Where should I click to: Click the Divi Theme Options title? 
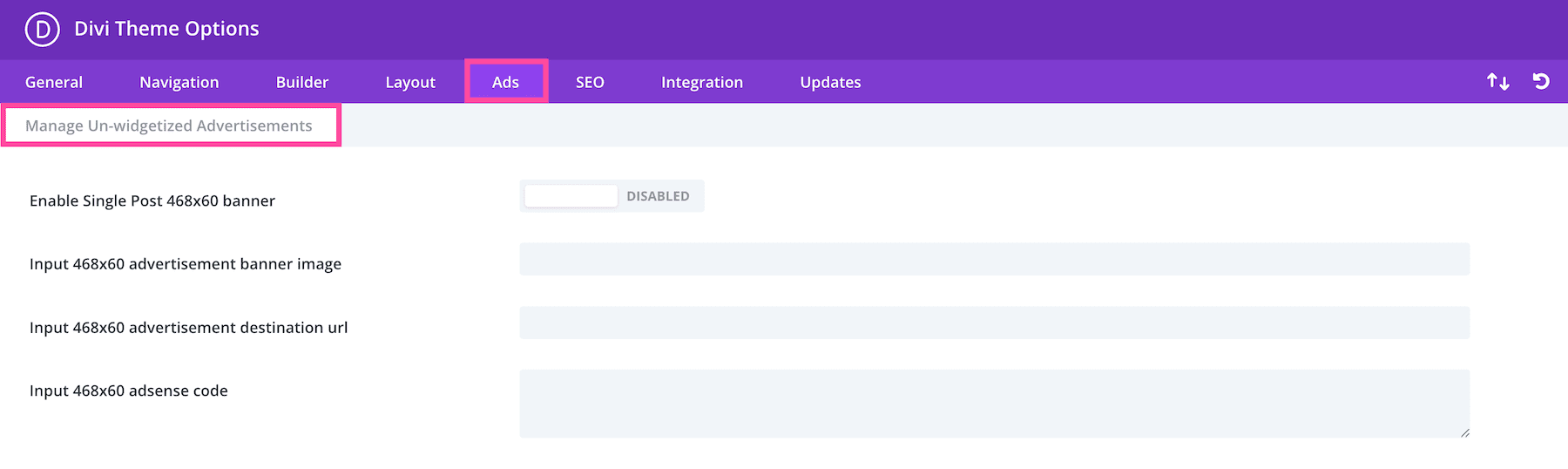(x=166, y=29)
